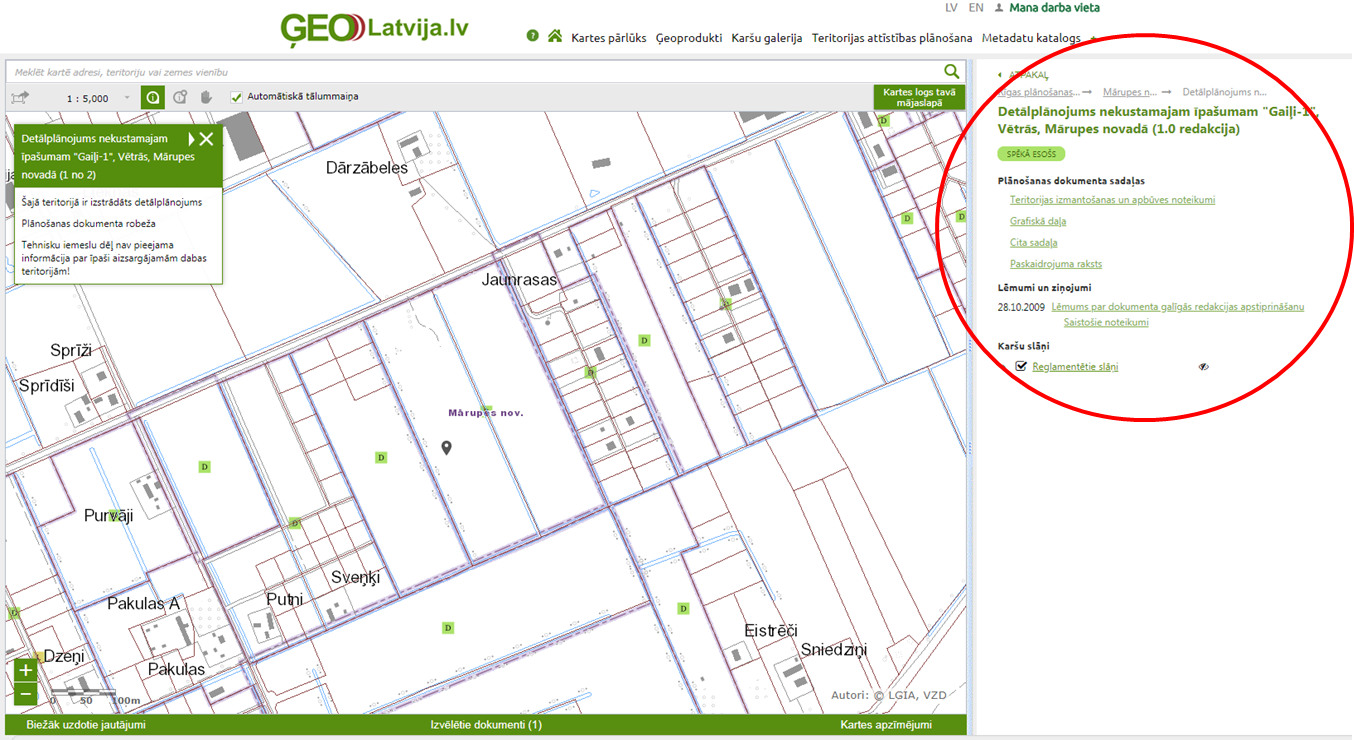Open Paskaidrojuma raksts link

point(1056,264)
